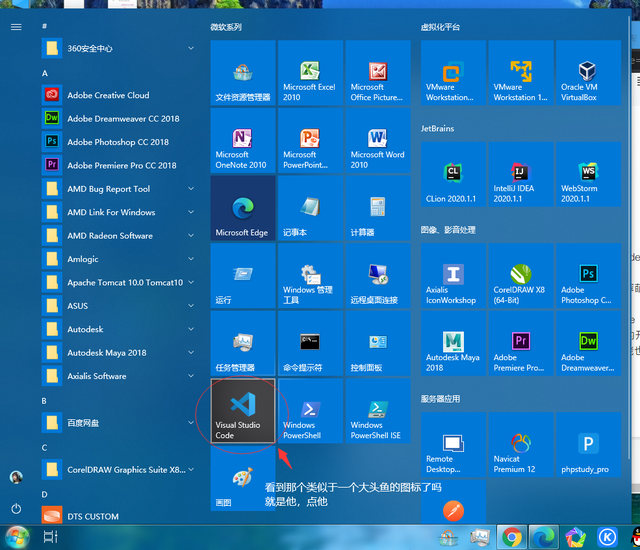The height and width of the screenshot is (550, 640).
Task: Open Microsoft Edge from taskbar
Action: pos(543,537)
